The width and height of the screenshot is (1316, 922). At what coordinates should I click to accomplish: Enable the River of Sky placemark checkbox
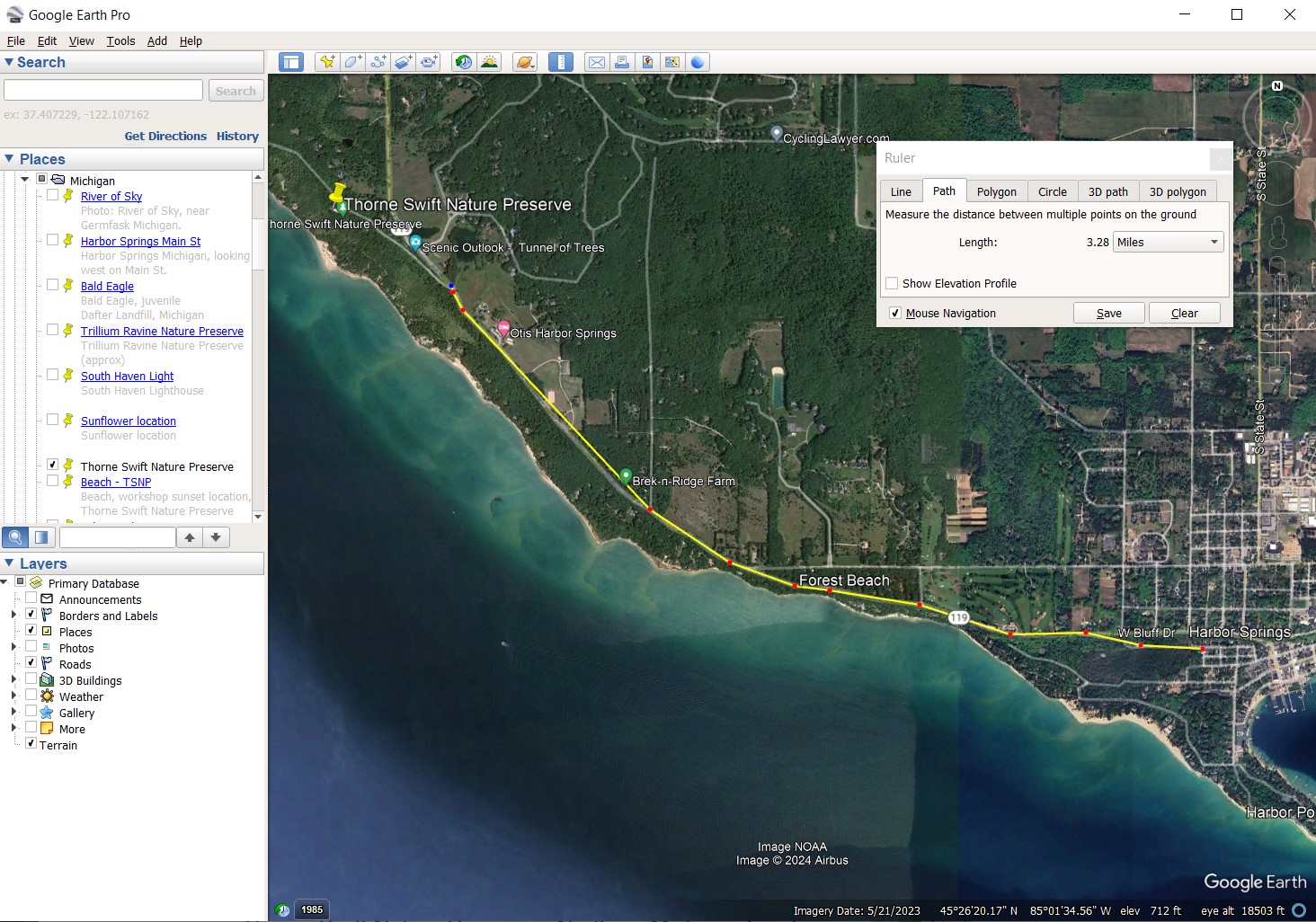(x=52, y=195)
